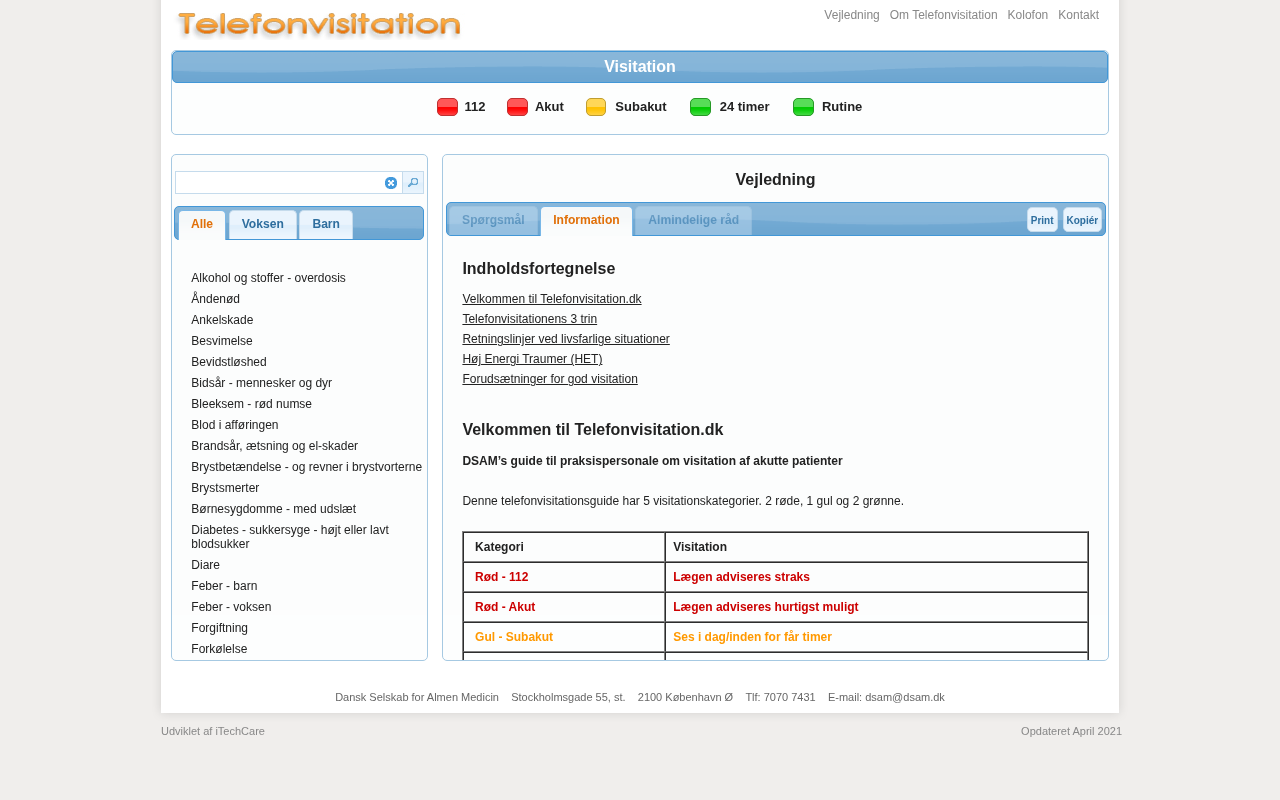Select the red Akut category swatch
Image resolution: width=1280 pixels, height=800 pixels.
[x=517, y=107]
